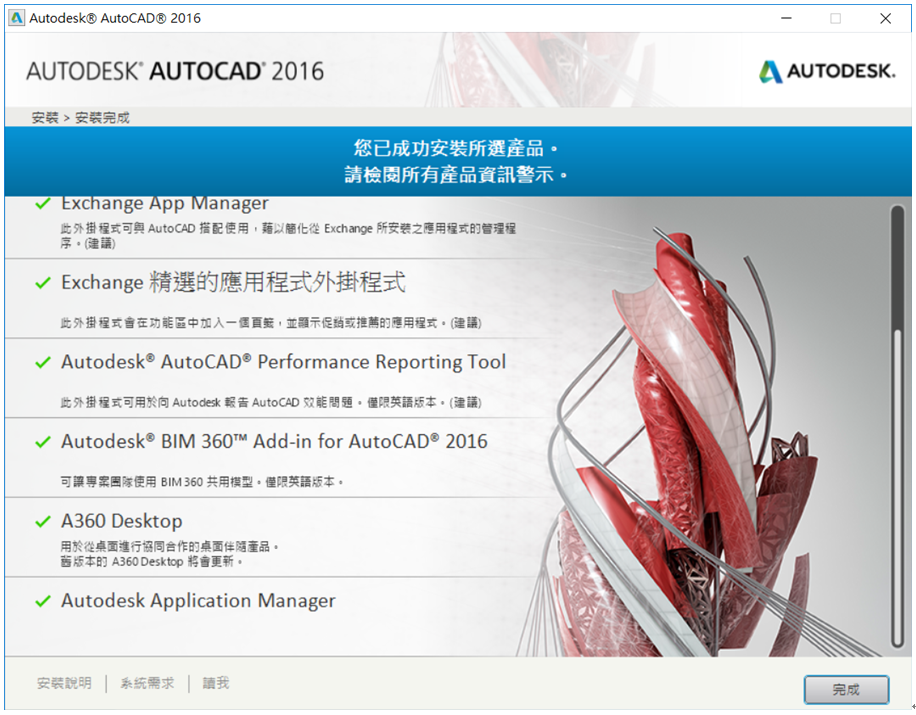Open the 系統需求 link
916x715 pixels.
pos(147,683)
